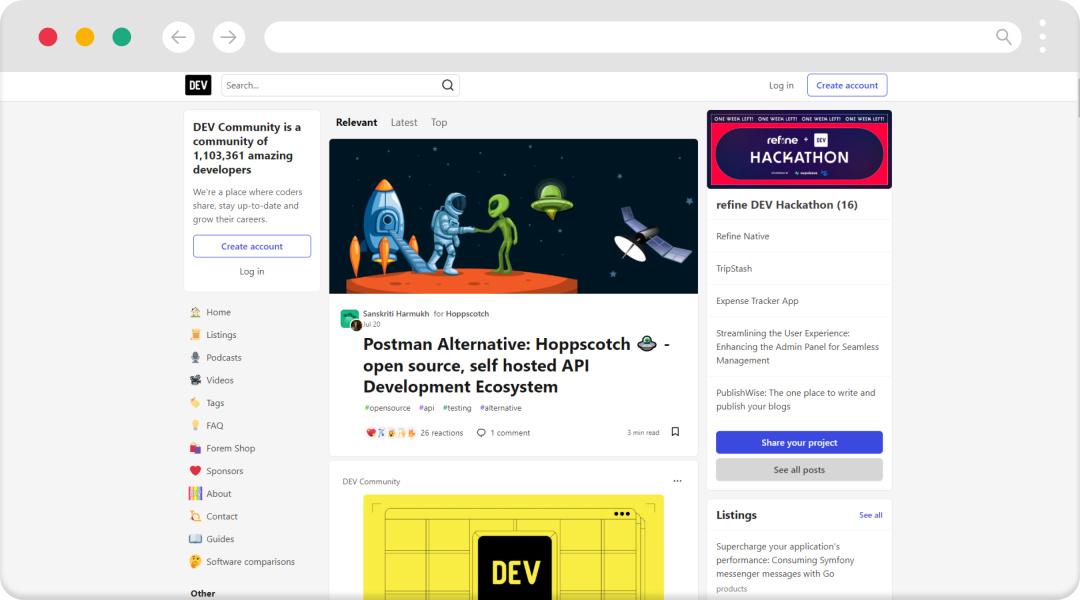Open the Refine Native hackathon post
The image size is (1080, 600).
[x=742, y=236]
